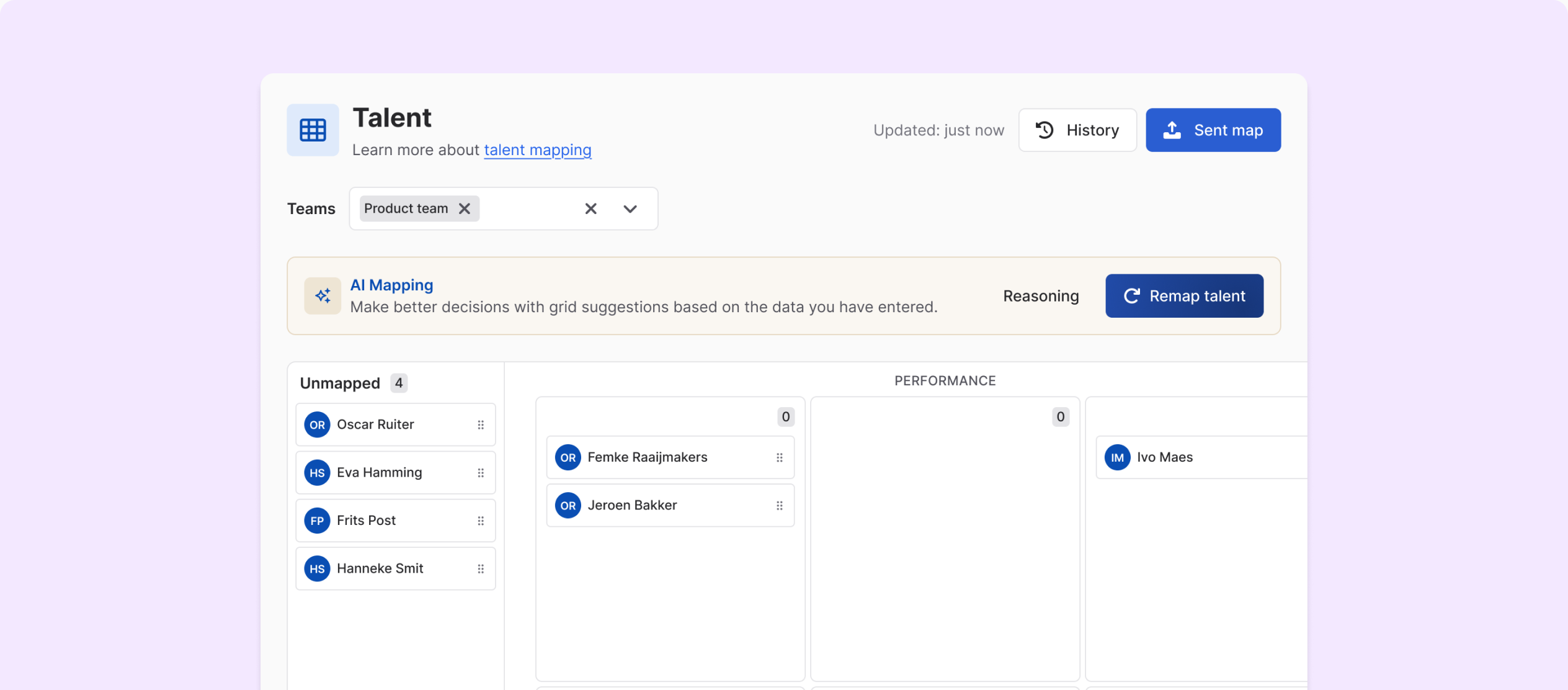Screen dimensions: 1568x690
Task: Click the Talent page title
Action: [392, 118]
